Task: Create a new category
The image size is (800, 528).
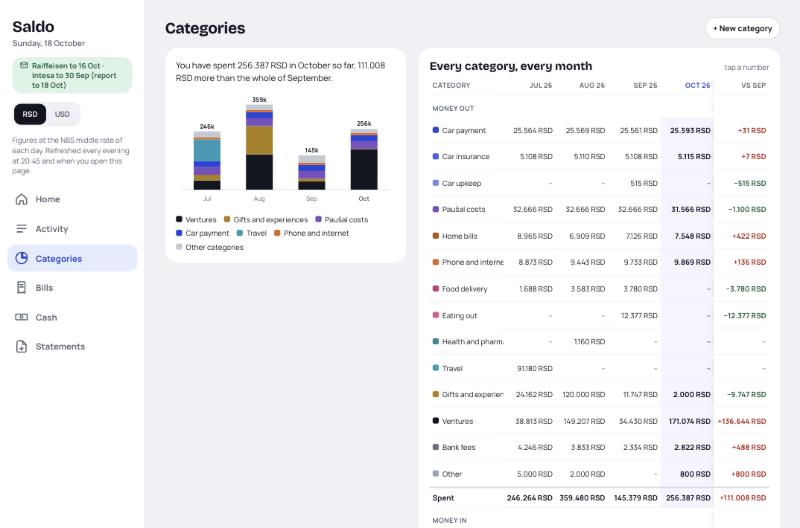Action: pyautogui.click(x=742, y=29)
